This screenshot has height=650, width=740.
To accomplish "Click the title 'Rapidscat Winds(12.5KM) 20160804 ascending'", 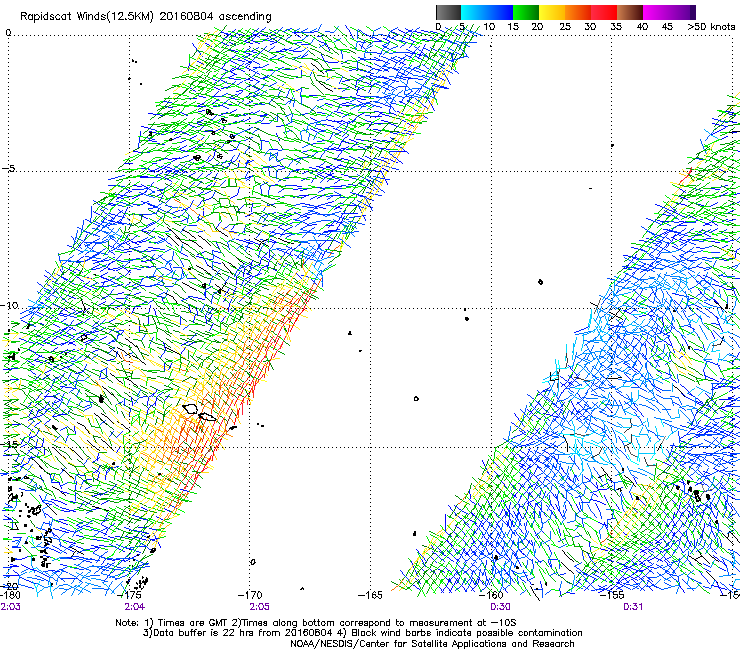I will click(146, 17).
